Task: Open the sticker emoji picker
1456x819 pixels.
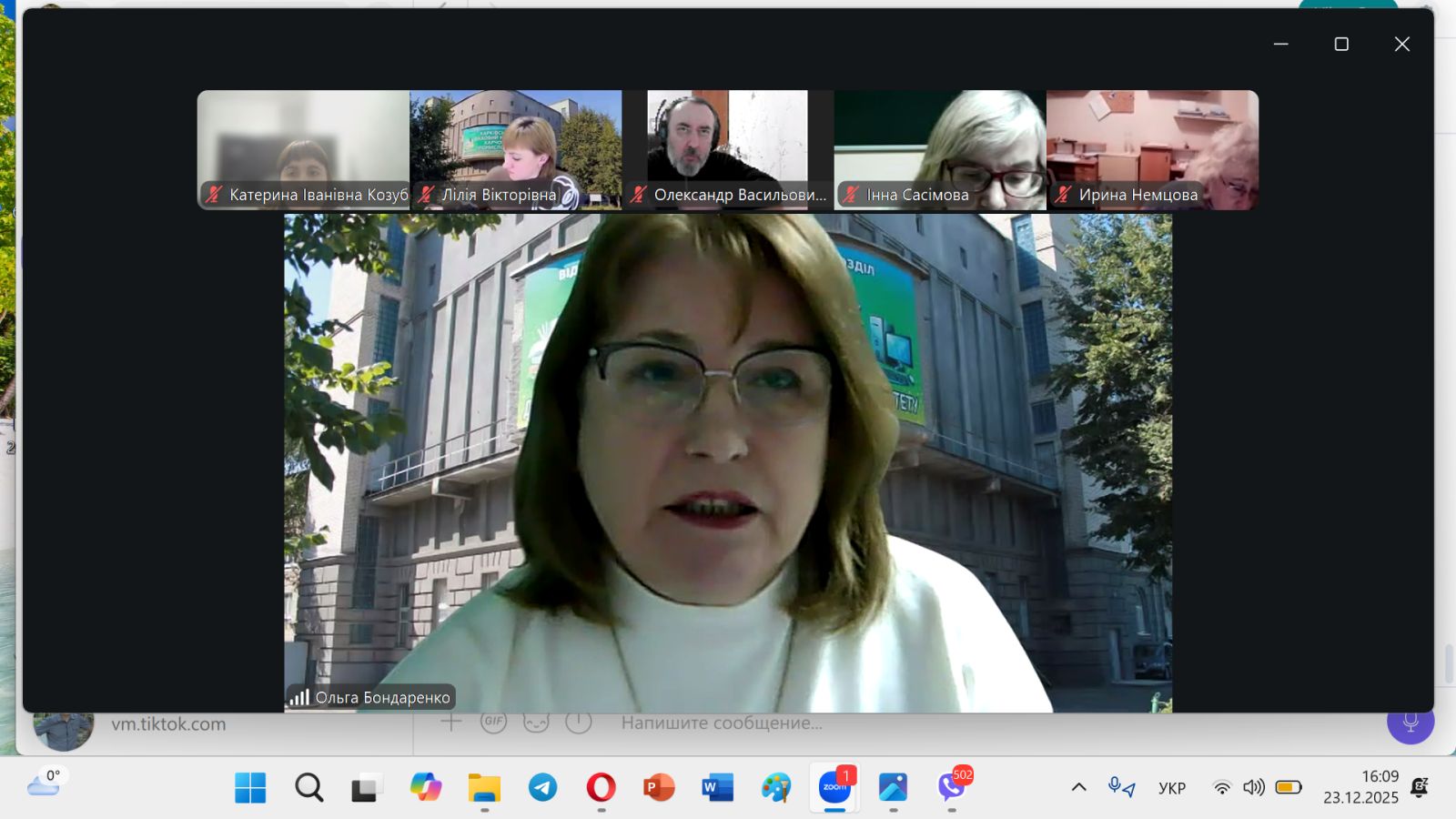Action: [x=536, y=723]
